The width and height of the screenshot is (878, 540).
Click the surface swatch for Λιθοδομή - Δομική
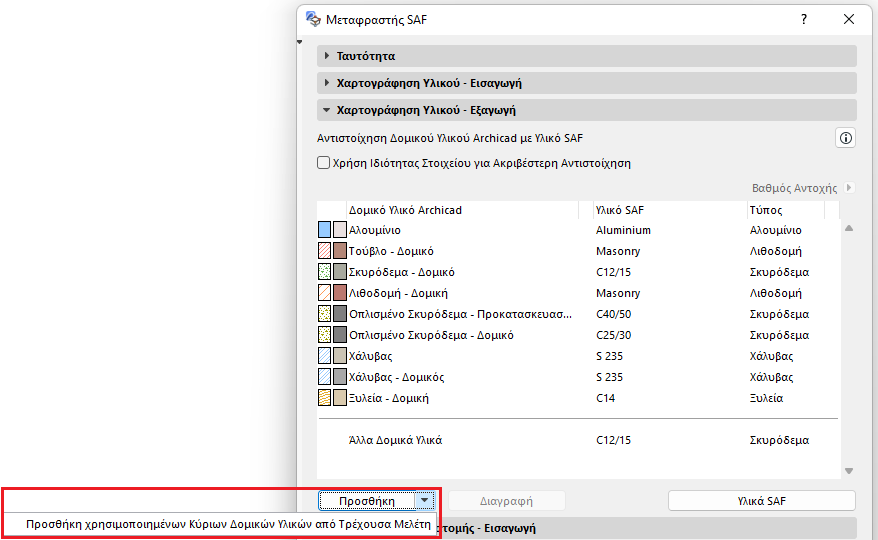[x=339, y=293]
